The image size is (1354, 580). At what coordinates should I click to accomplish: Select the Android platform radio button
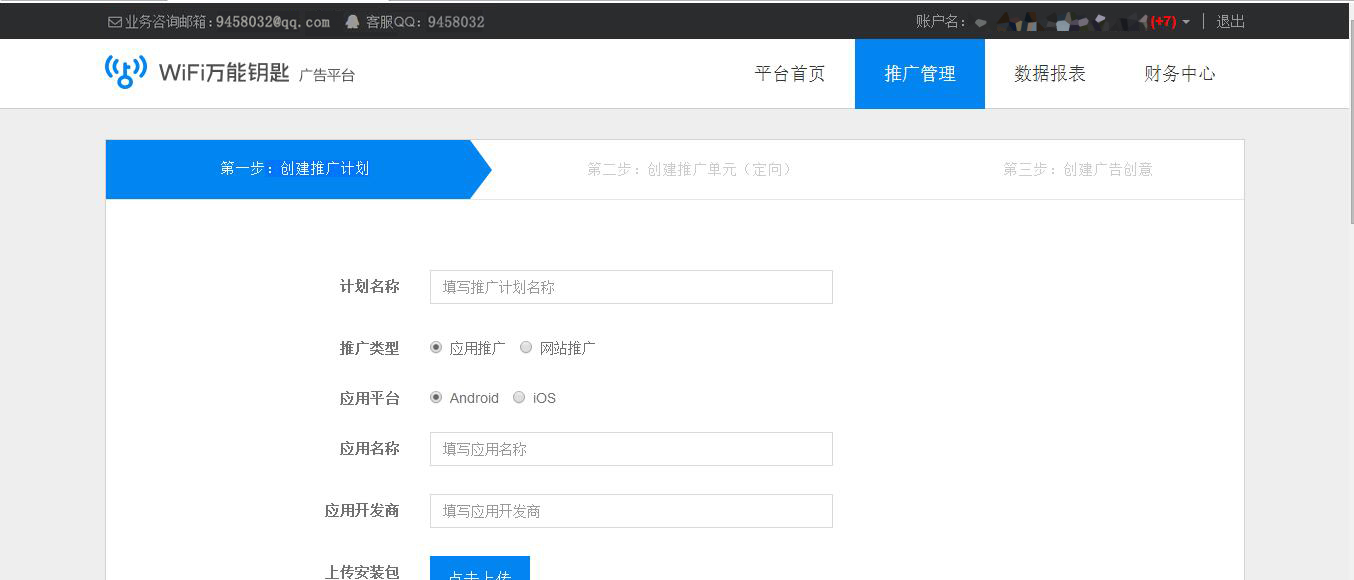pyautogui.click(x=435, y=397)
